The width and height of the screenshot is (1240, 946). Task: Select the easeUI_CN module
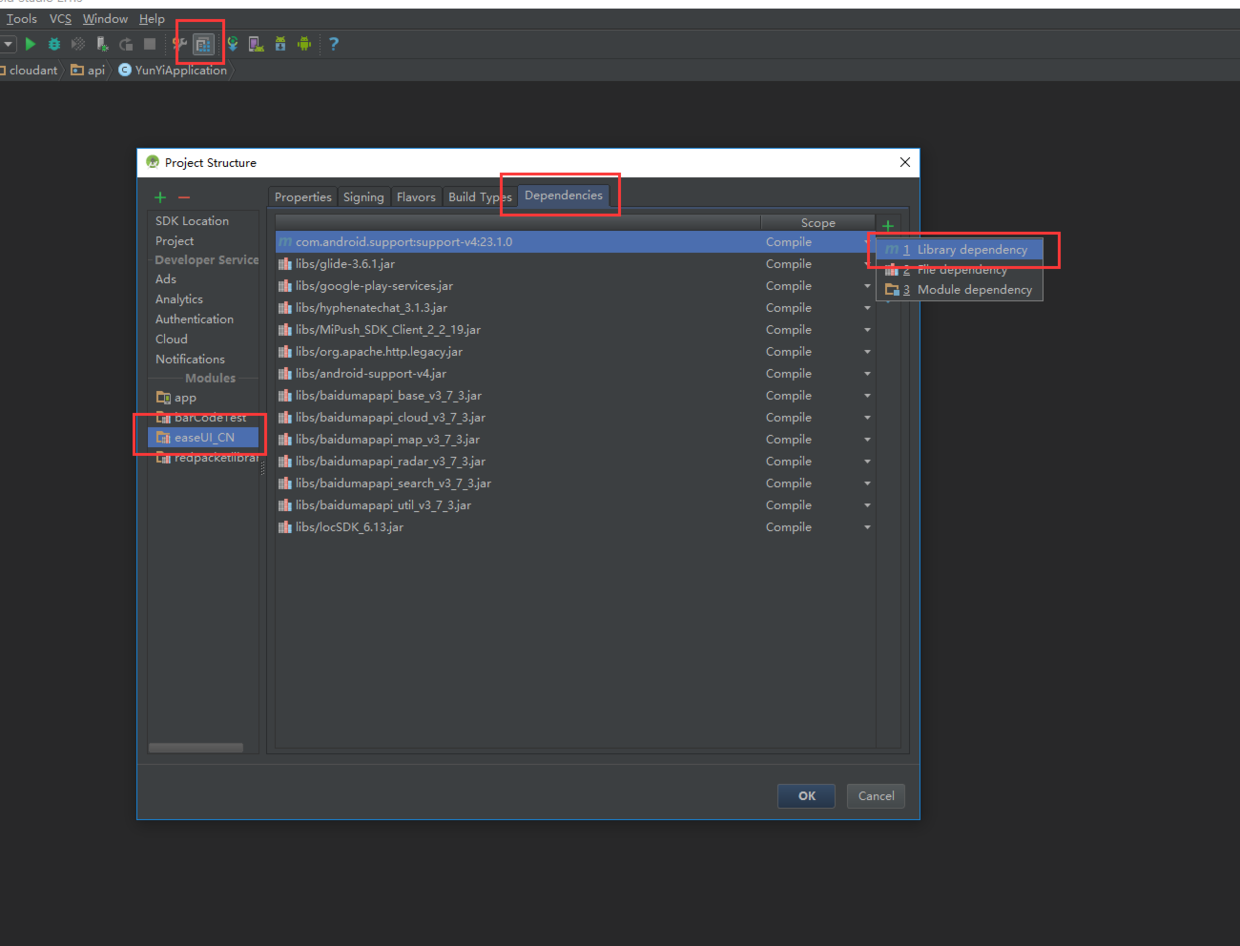(203, 437)
